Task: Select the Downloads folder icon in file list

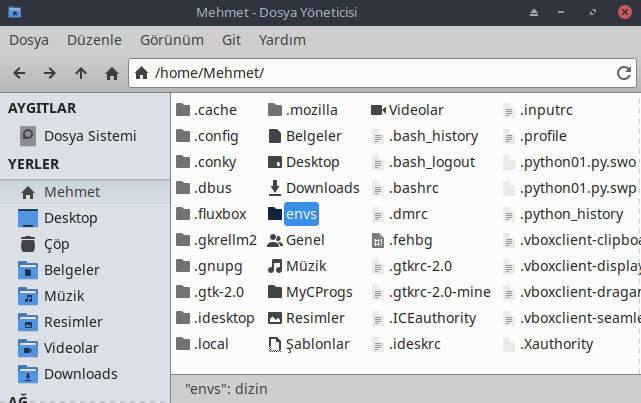Action: pos(275,188)
